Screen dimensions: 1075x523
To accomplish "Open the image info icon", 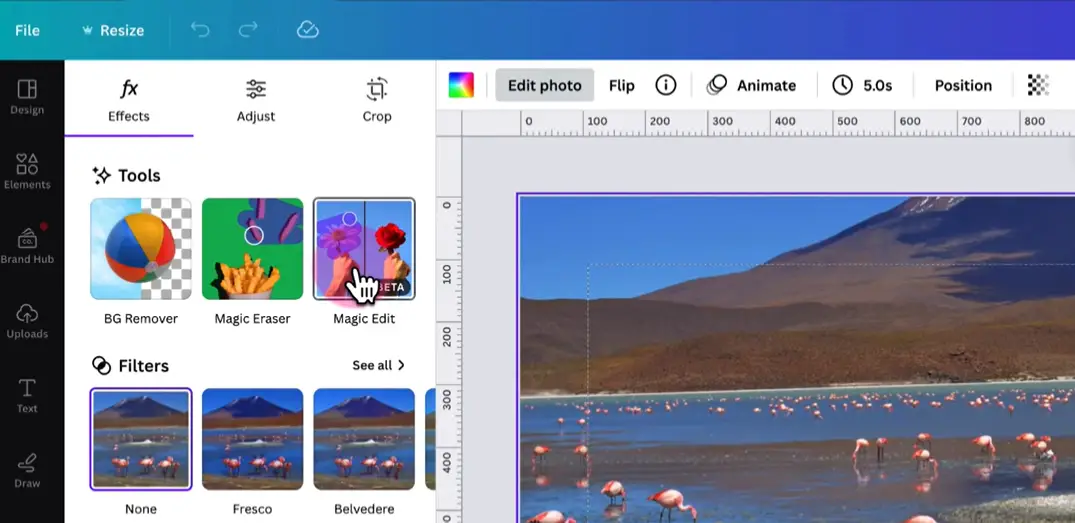I will 666,85.
